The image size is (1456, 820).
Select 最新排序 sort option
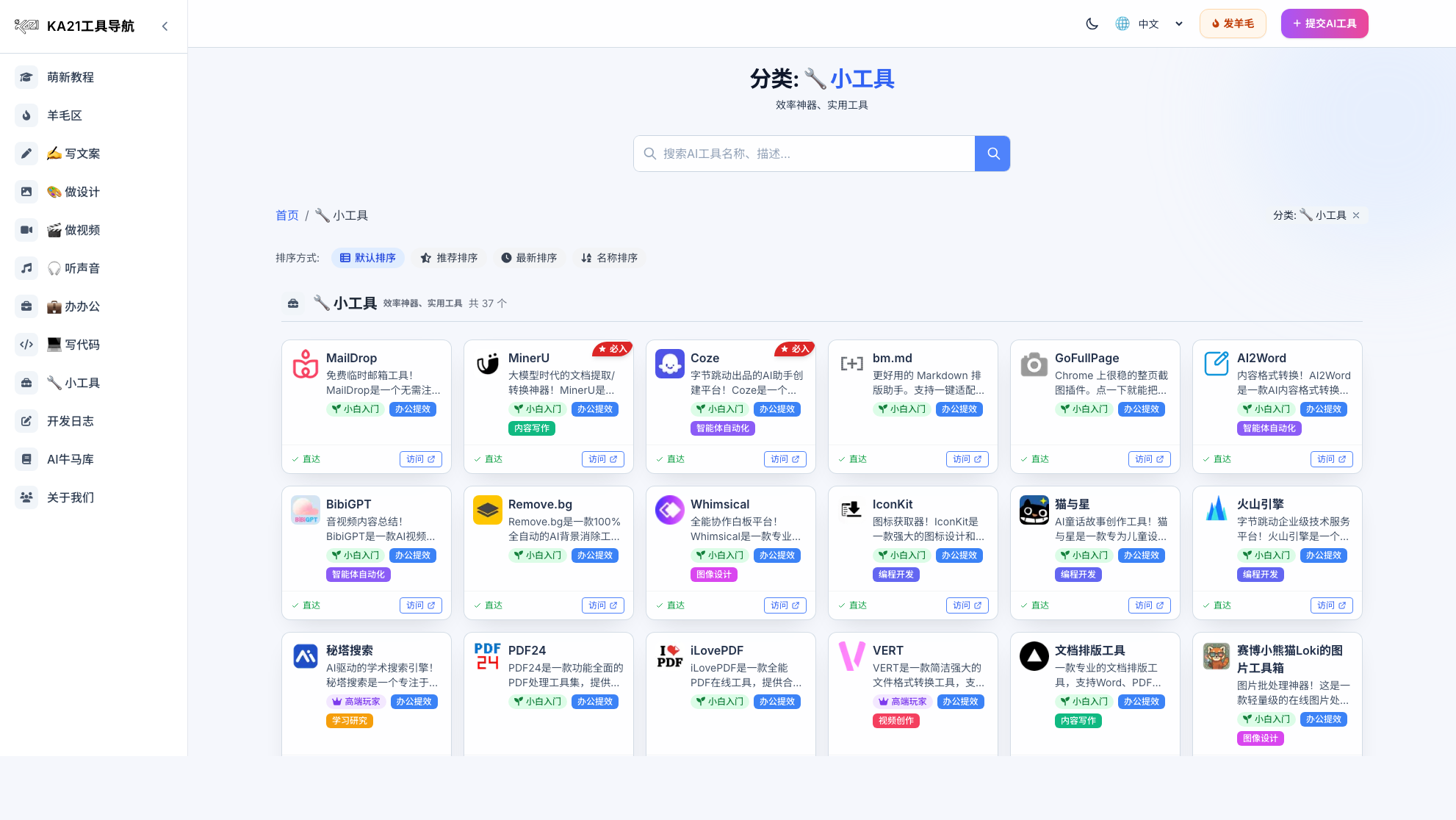tap(529, 258)
